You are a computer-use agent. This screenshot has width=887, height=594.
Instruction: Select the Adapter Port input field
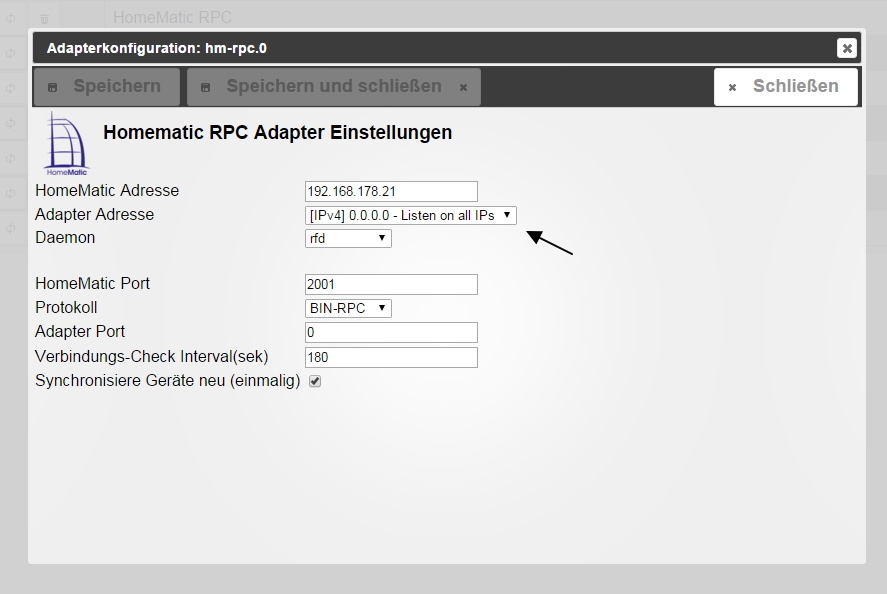point(391,332)
